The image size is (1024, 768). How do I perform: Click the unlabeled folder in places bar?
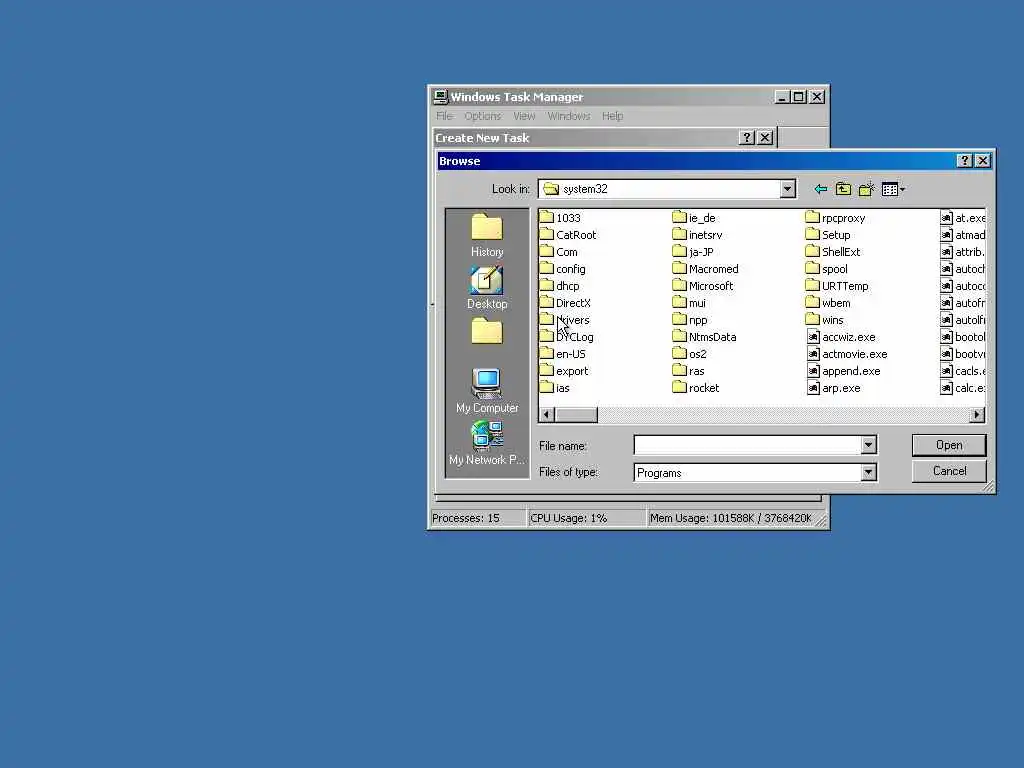pos(487,332)
